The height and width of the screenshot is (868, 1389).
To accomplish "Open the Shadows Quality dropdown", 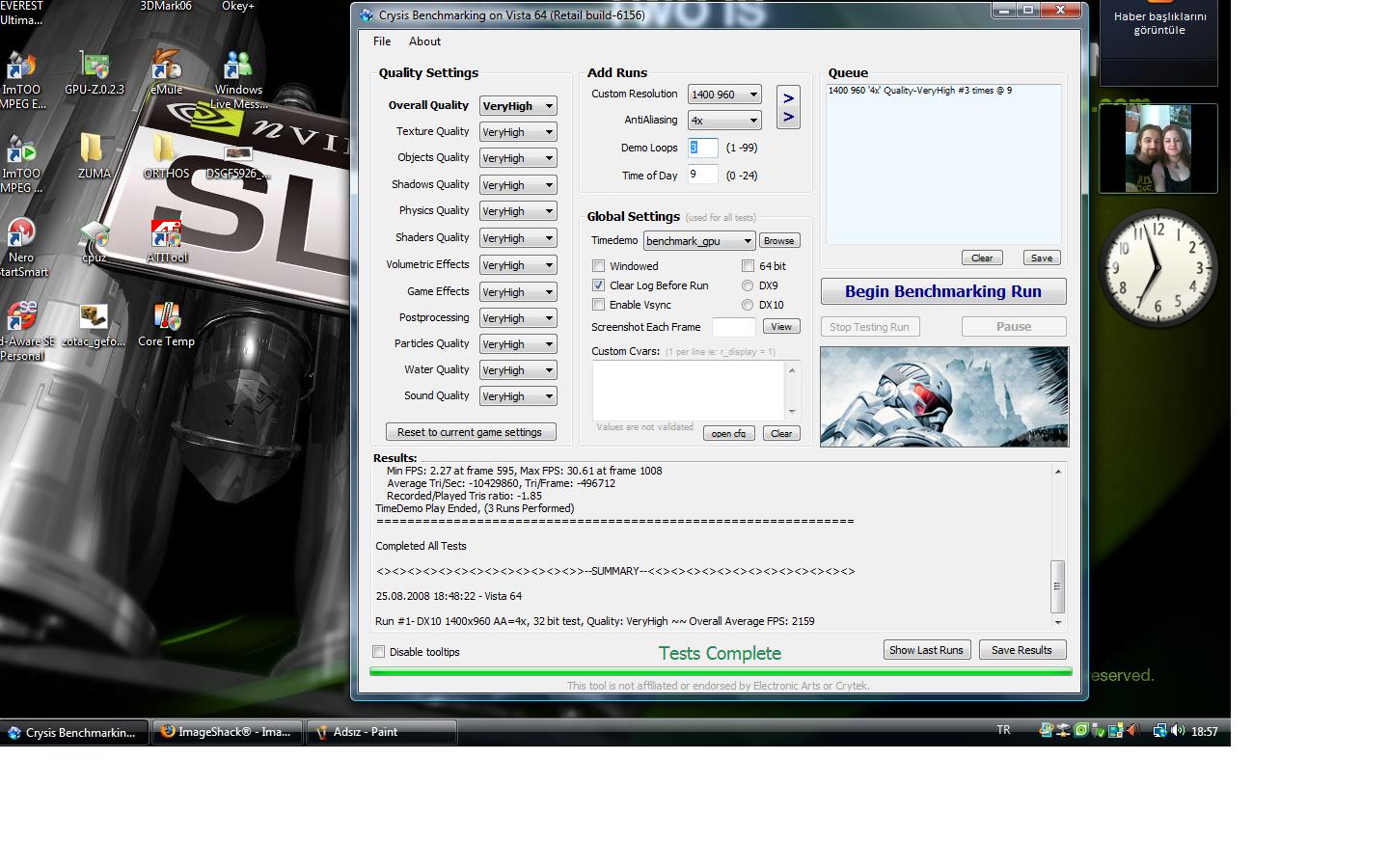I will 518,185.
